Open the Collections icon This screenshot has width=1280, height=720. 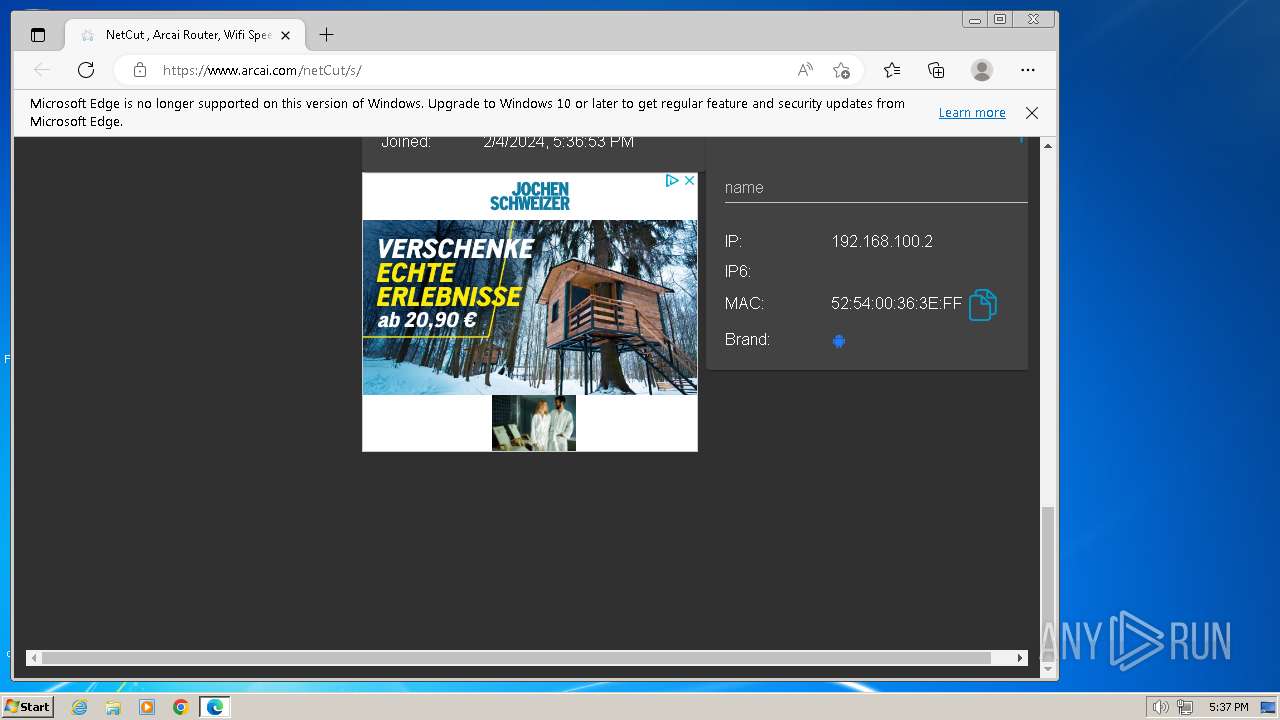pos(936,70)
